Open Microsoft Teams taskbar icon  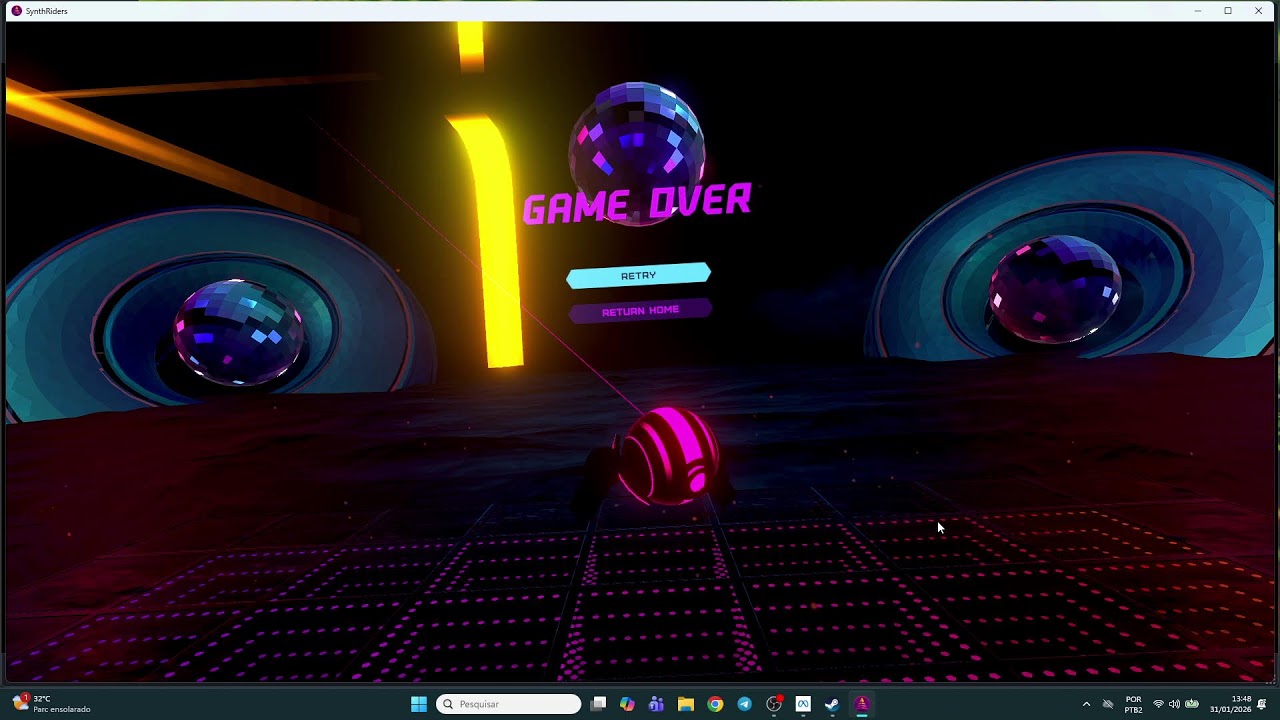(x=656, y=704)
